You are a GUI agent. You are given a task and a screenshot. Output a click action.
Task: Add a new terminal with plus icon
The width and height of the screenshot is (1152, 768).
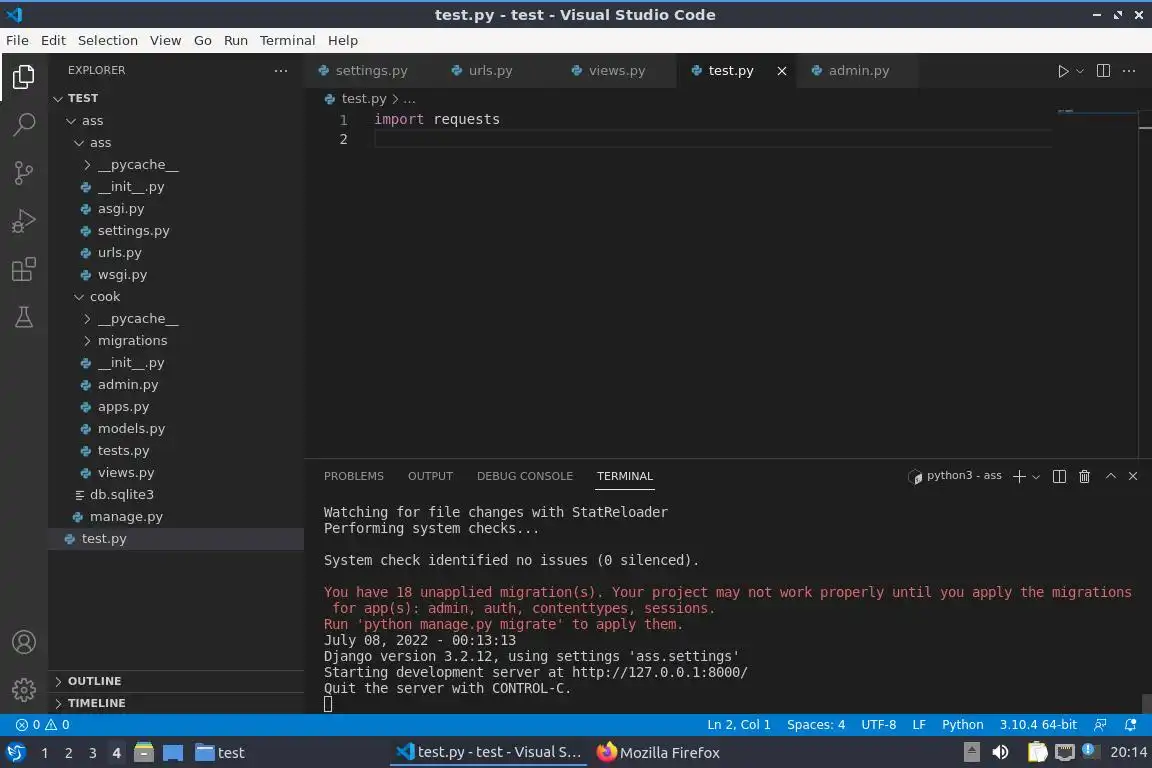pyautogui.click(x=1019, y=476)
